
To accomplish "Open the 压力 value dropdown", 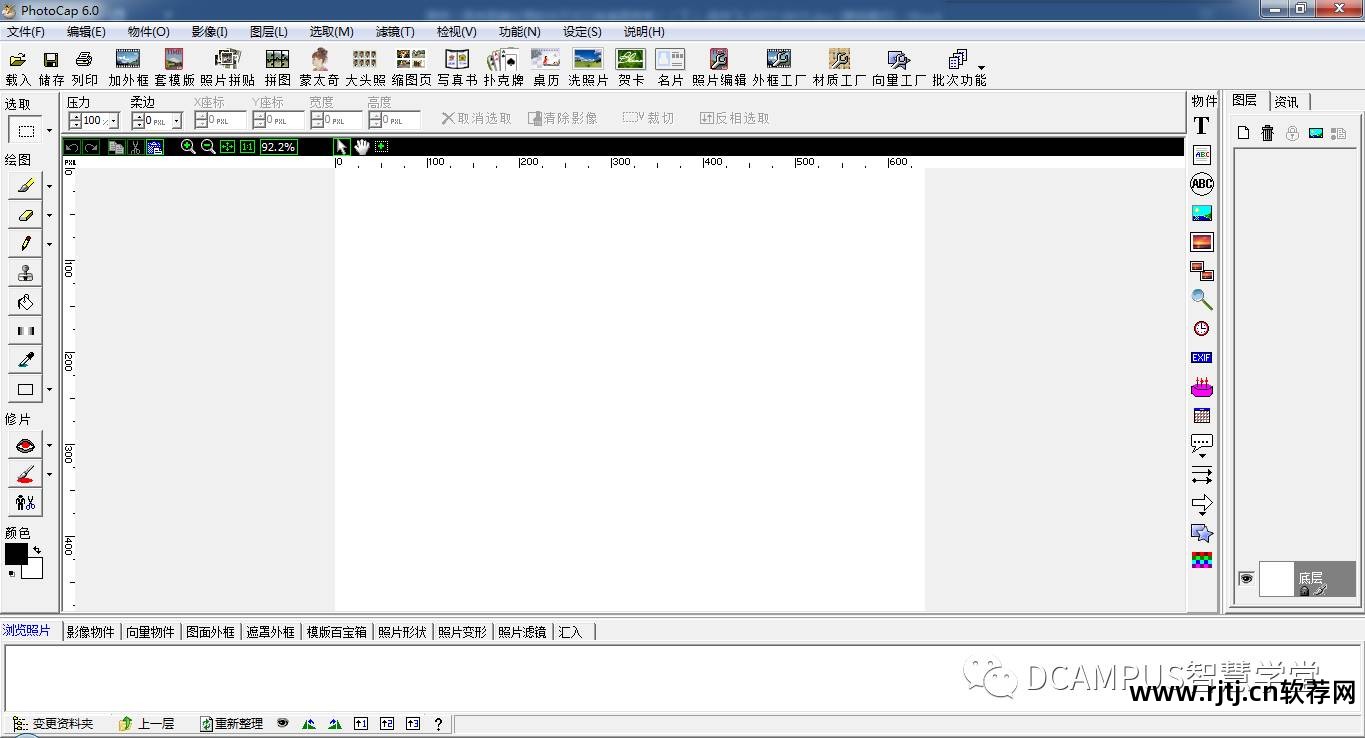I will (113, 121).
